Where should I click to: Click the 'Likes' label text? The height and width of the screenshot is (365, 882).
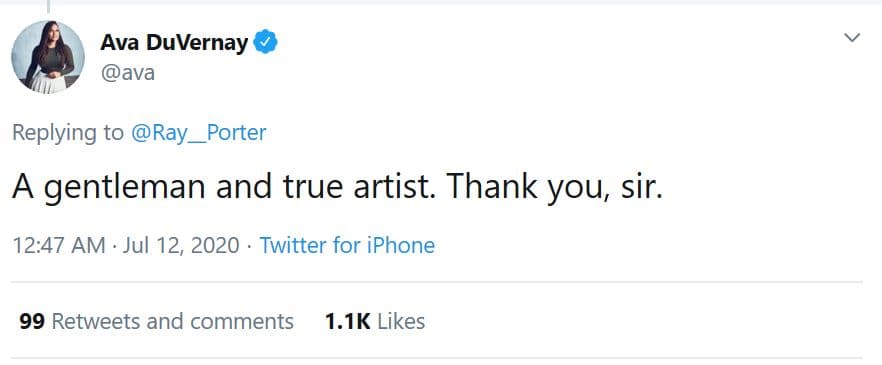pos(401,321)
